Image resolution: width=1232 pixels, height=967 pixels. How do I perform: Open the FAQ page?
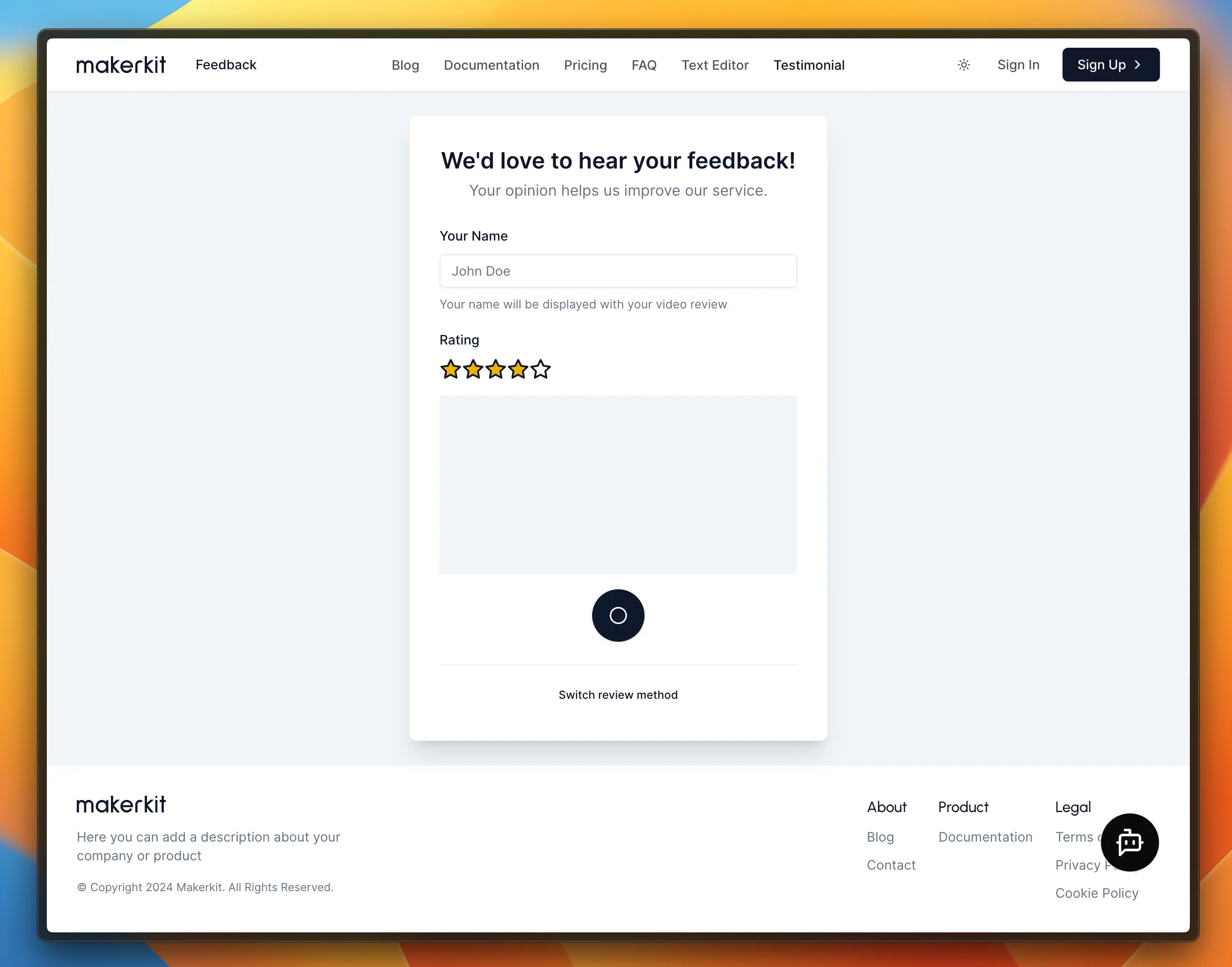pos(644,65)
